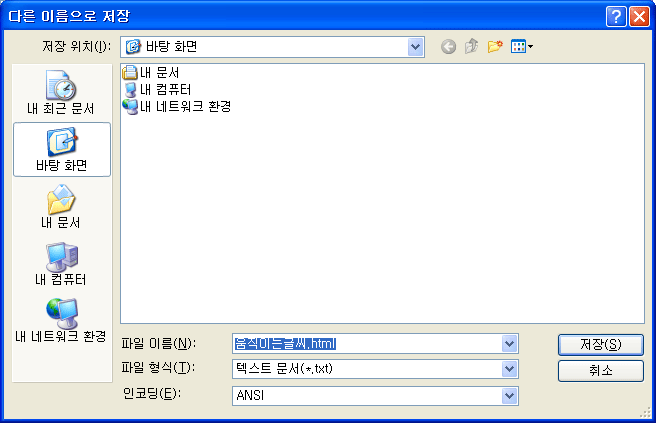Open 내 컴퓨터 in places bar
656x423 pixels.
61,264
